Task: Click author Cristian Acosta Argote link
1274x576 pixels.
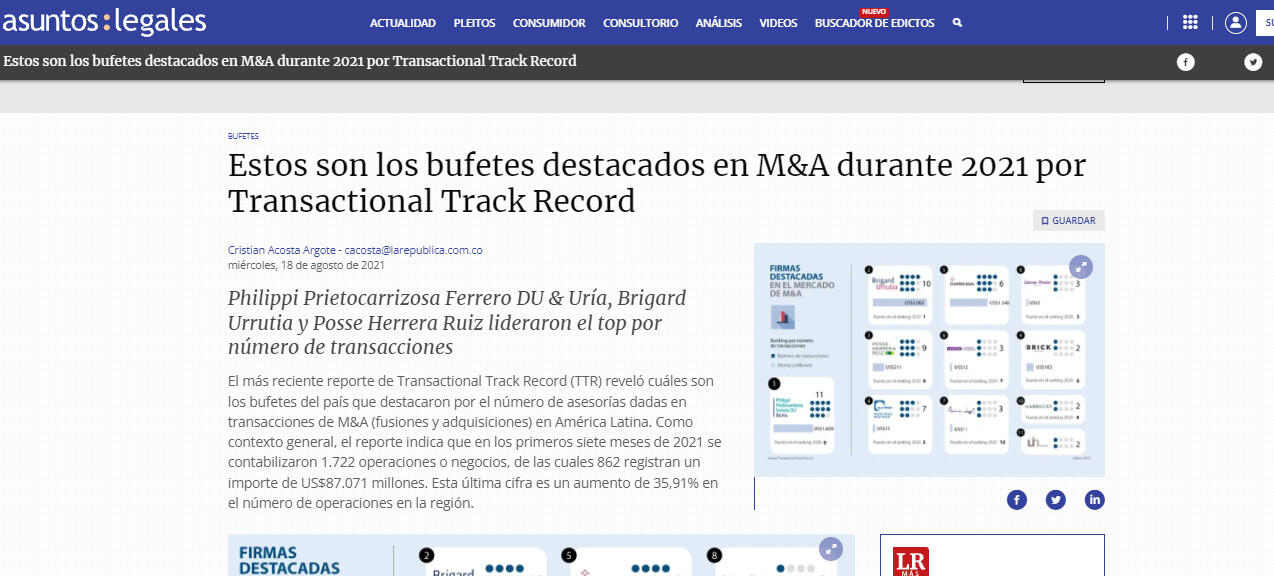Action: tap(282, 250)
